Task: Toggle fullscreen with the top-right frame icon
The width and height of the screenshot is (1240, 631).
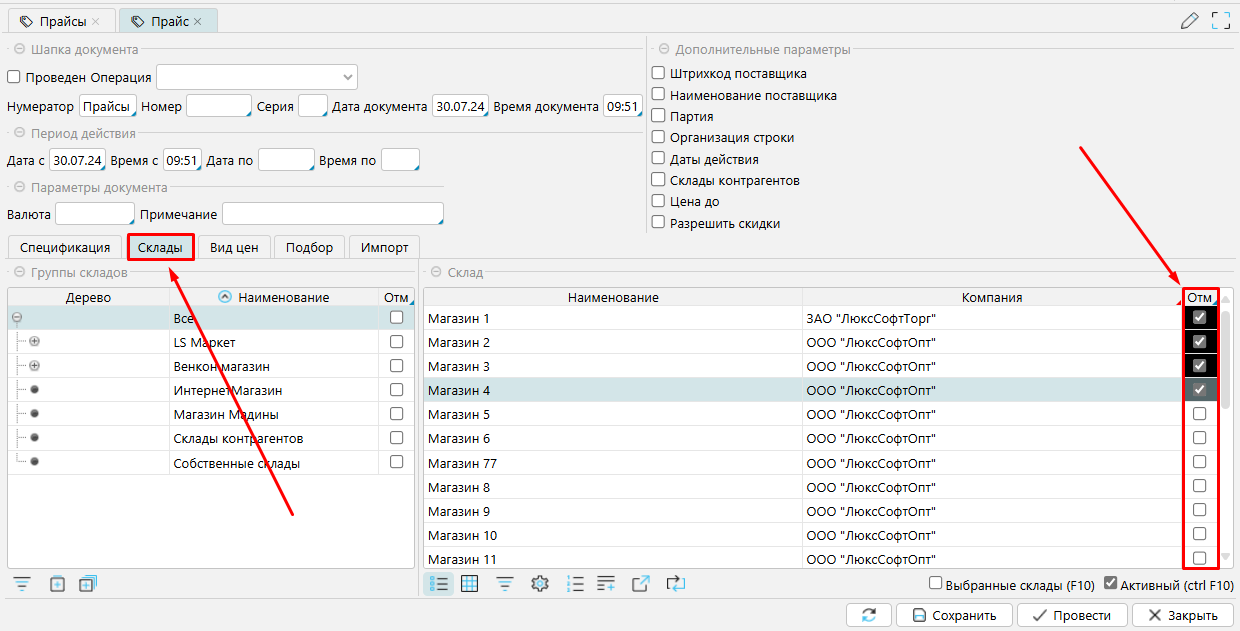Action: point(1220,20)
